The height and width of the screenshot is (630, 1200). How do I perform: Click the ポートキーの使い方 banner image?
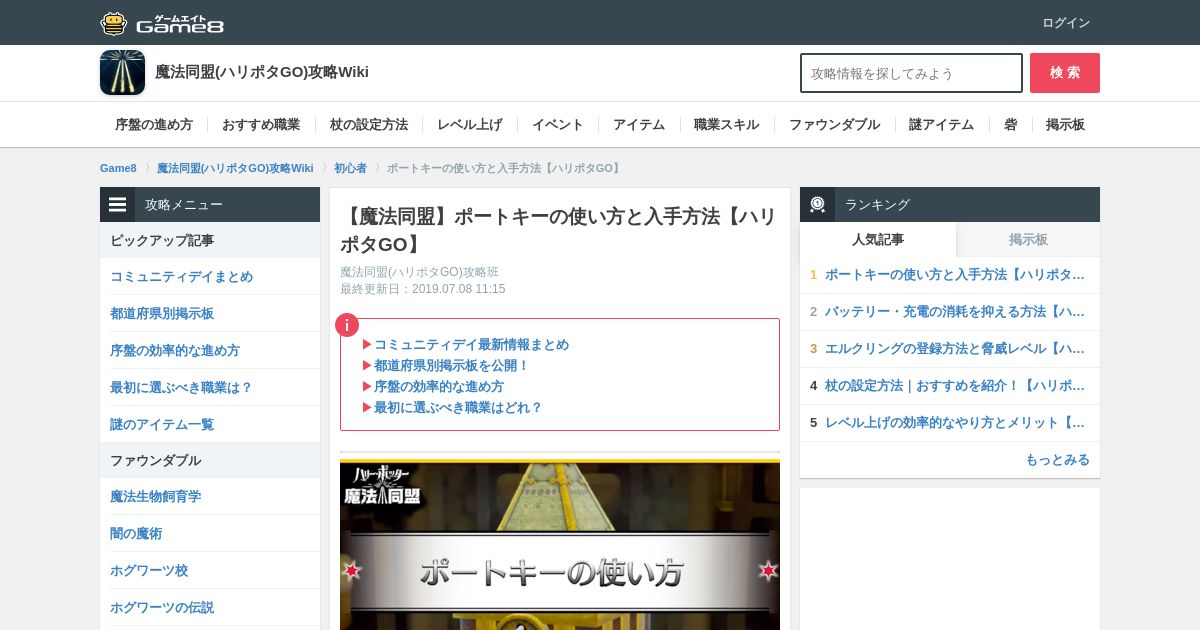pos(560,545)
